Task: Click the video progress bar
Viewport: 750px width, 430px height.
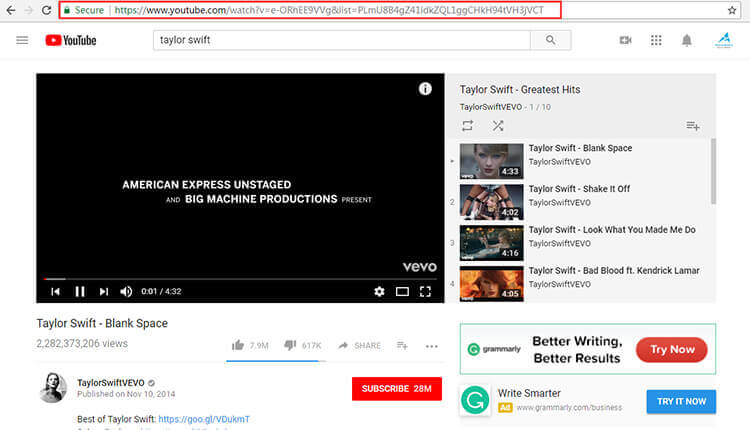Action: (x=240, y=278)
